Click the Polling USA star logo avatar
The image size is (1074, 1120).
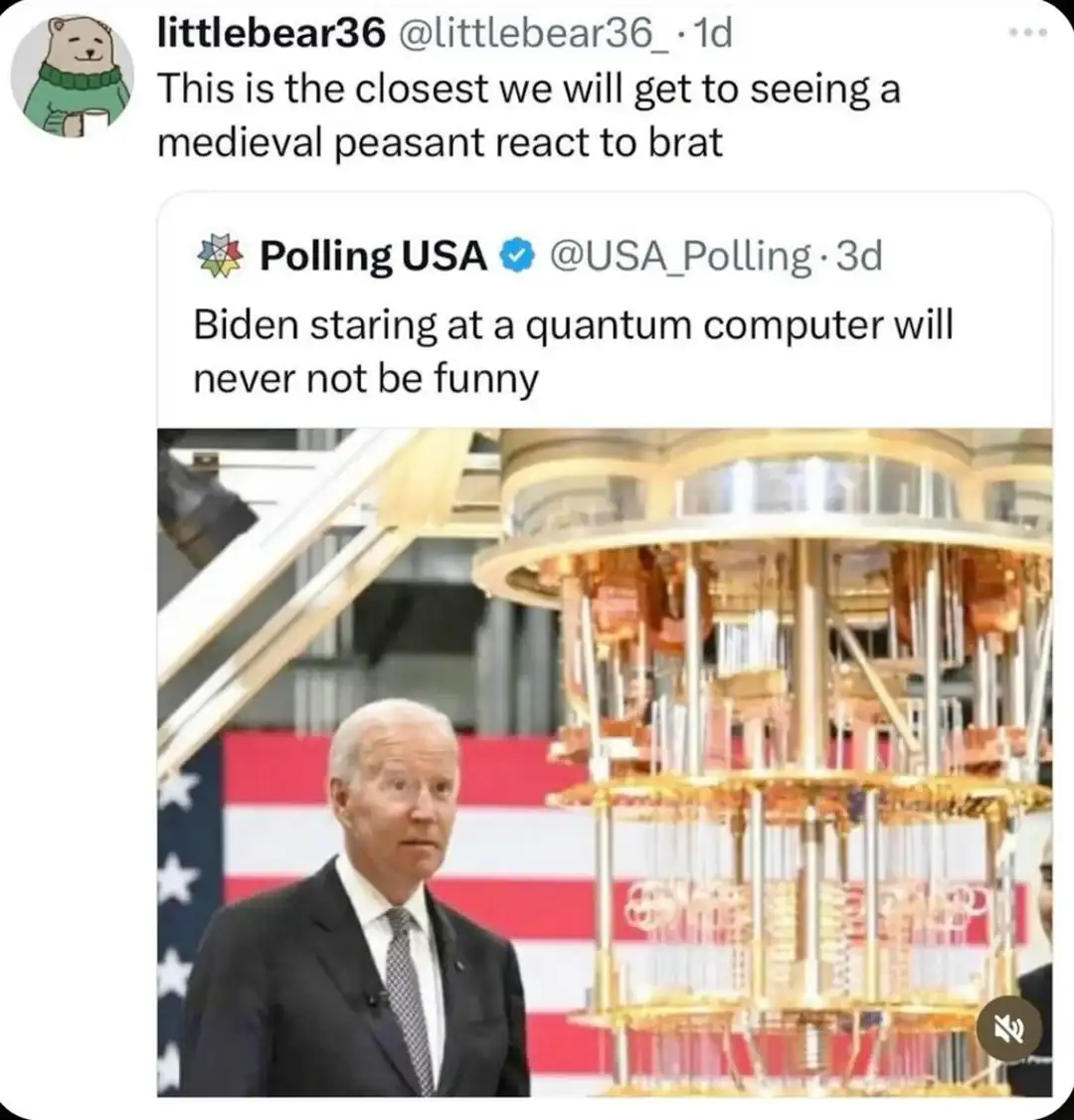tap(221, 256)
